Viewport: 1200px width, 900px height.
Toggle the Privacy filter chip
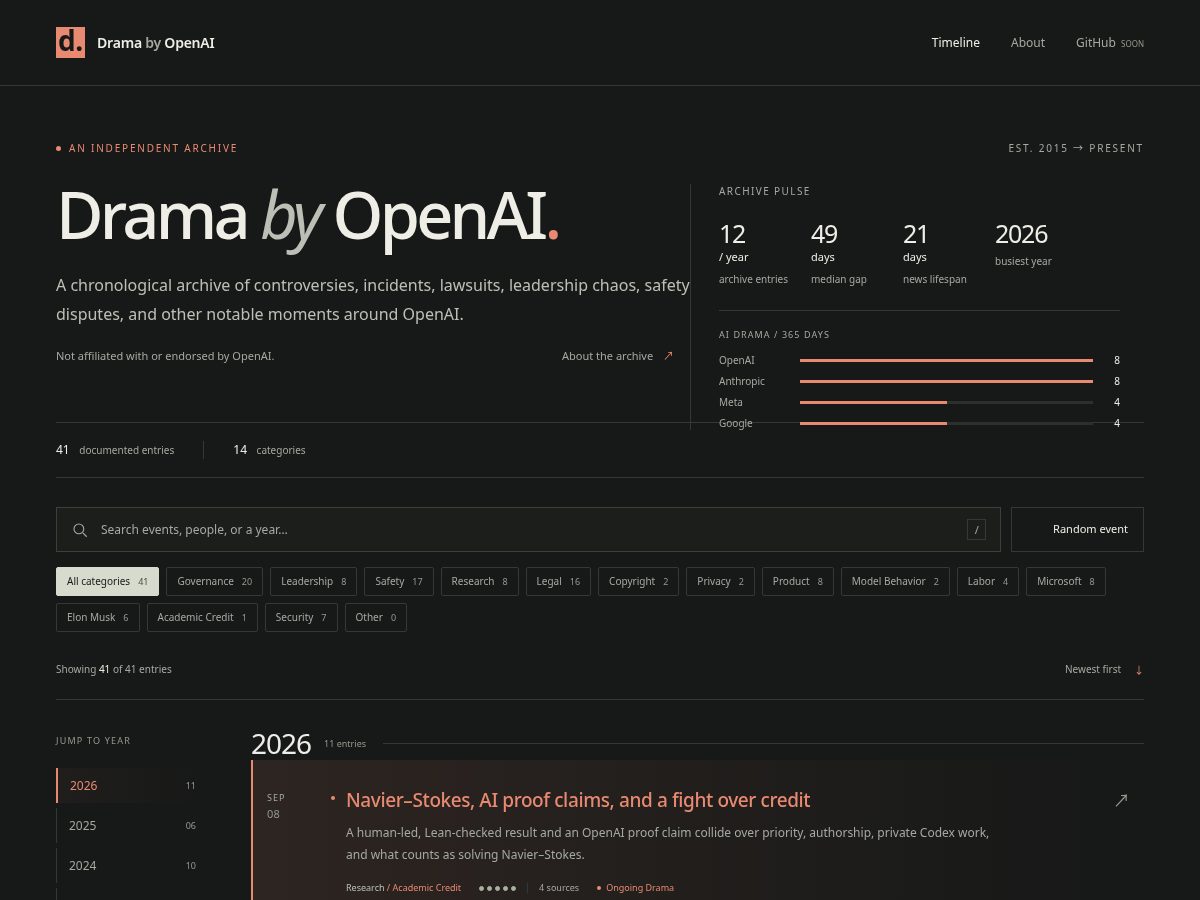click(720, 582)
